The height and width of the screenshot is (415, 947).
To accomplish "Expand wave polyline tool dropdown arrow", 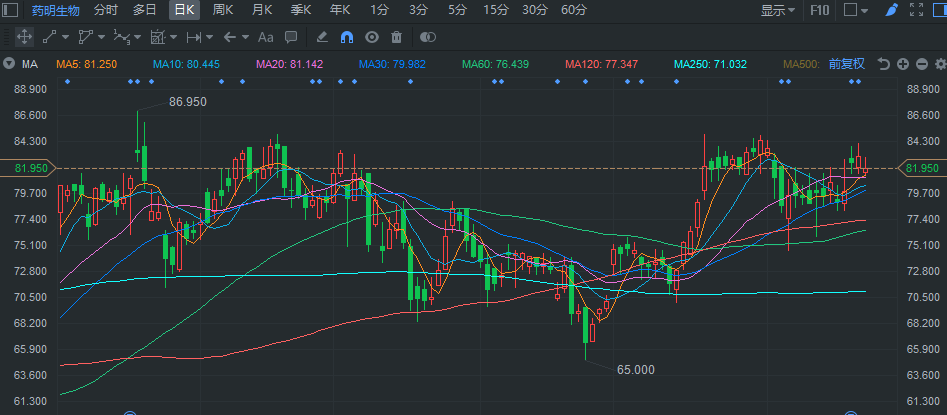I will pos(137,37).
